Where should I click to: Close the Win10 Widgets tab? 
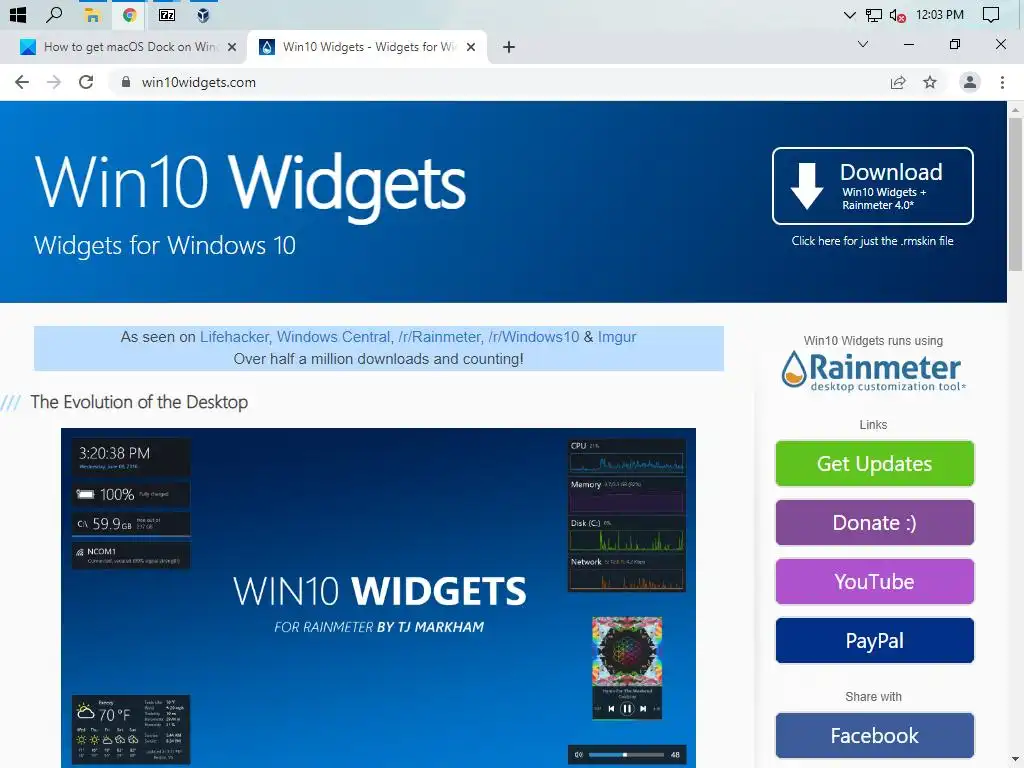click(471, 47)
